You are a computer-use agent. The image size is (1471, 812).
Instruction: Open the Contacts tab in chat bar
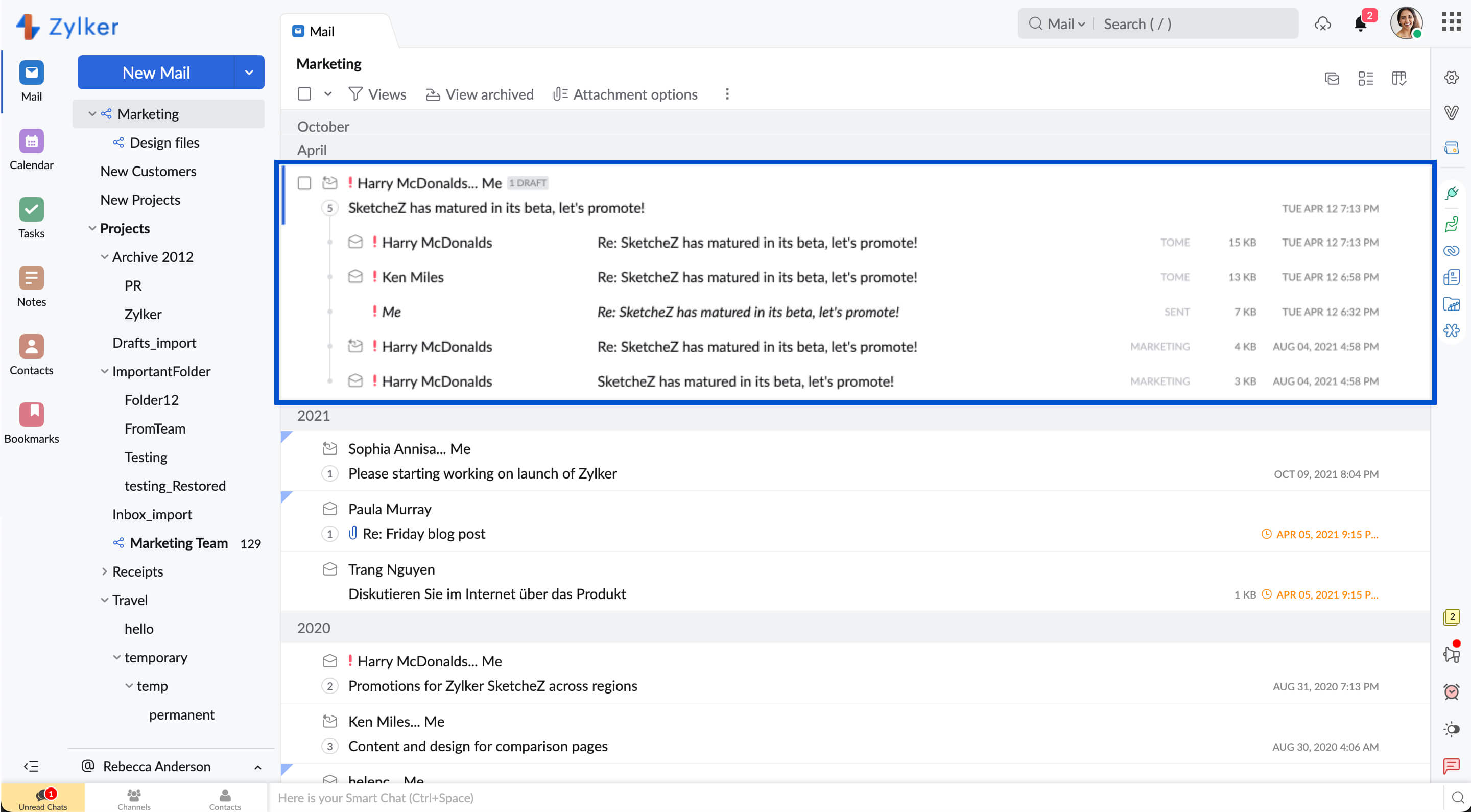(225, 798)
